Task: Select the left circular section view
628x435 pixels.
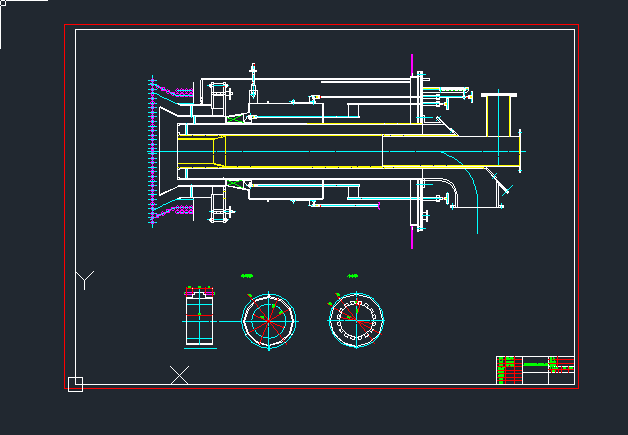Action: [x=270, y=320]
